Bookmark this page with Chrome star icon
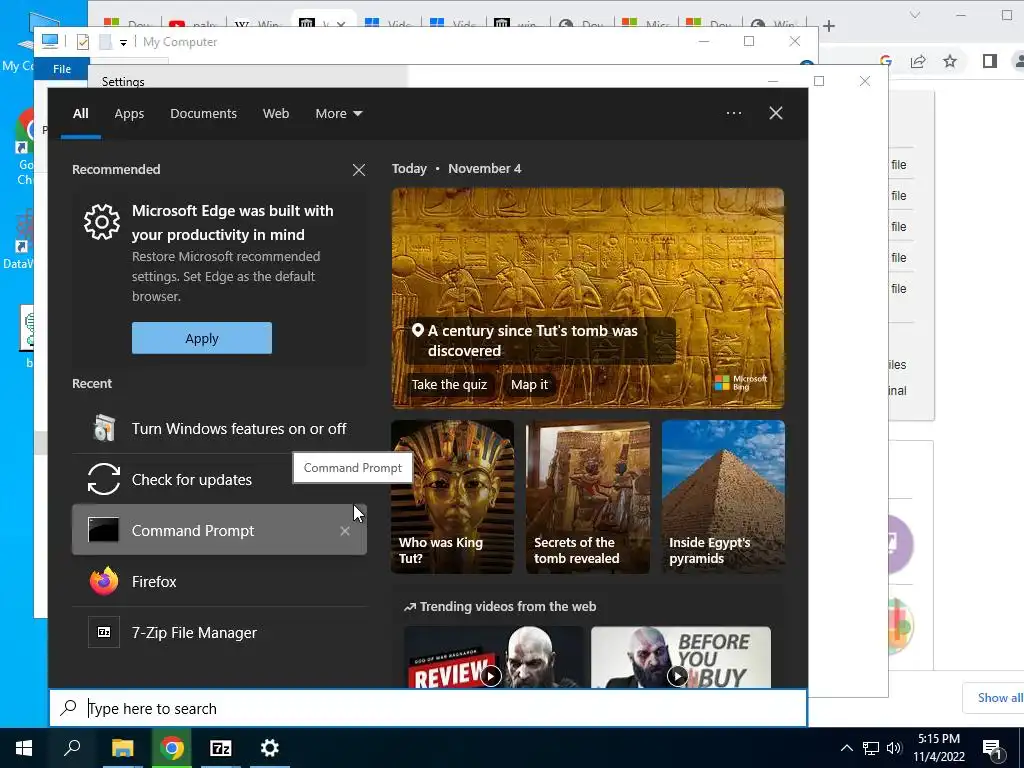The width and height of the screenshot is (1024, 768). coord(950,61)
